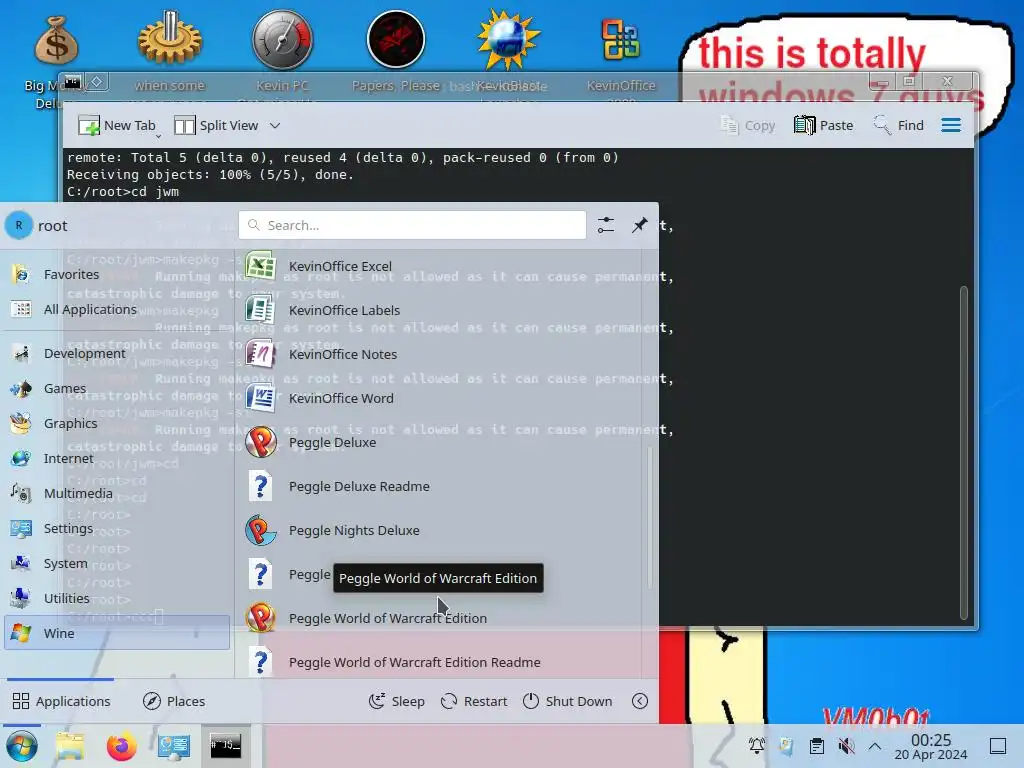Select the Favorites category

click(x=117, y=274)
